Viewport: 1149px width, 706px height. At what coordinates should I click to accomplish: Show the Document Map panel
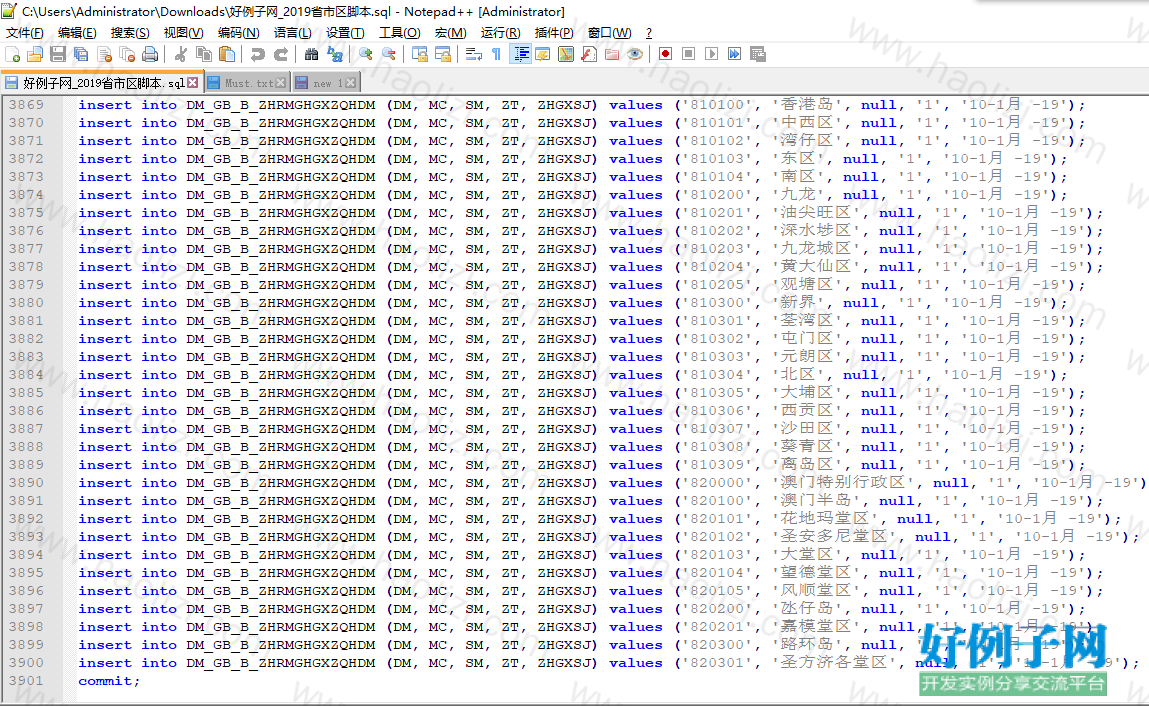[x=566, y=54]
